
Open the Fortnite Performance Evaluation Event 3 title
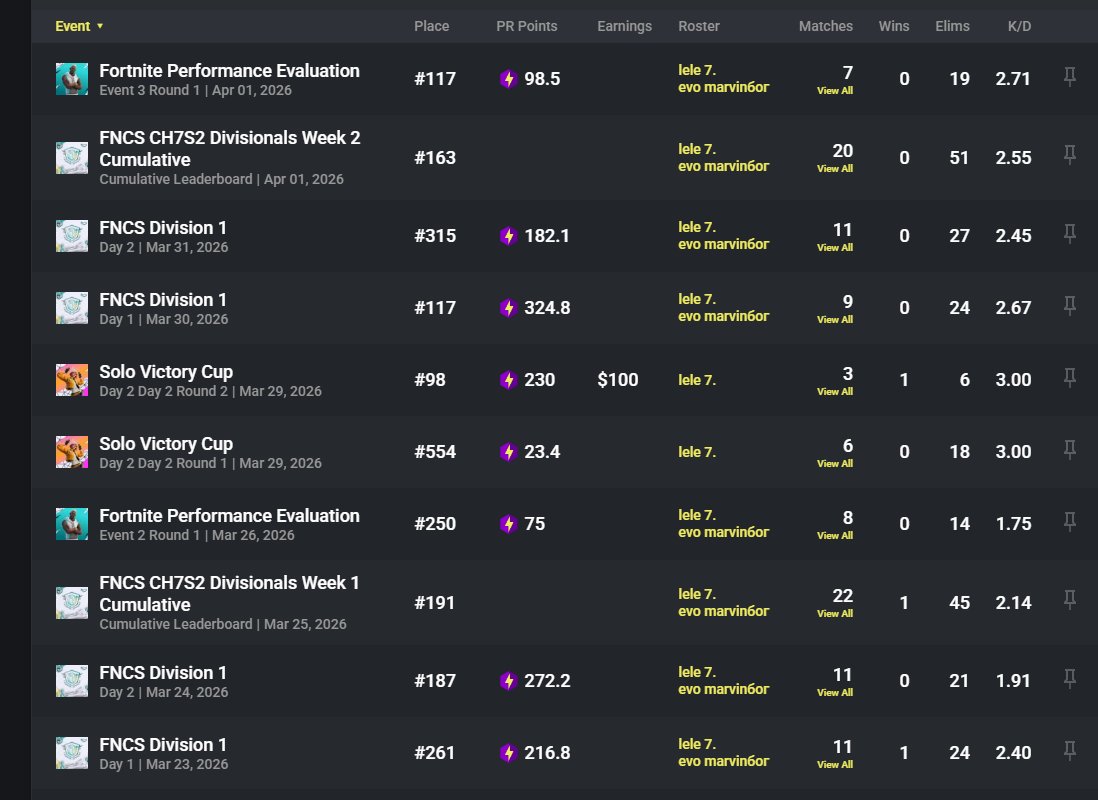pos(229,71)
